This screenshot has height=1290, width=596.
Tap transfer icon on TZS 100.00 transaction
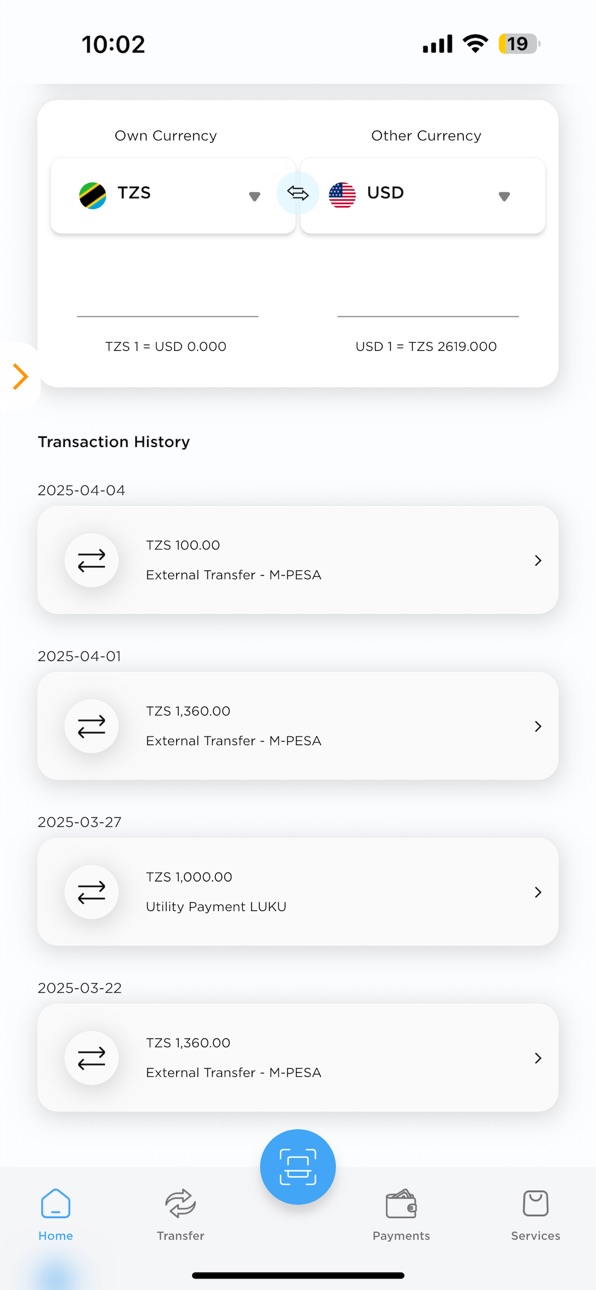pyautogui.click(x=92, y=561)
